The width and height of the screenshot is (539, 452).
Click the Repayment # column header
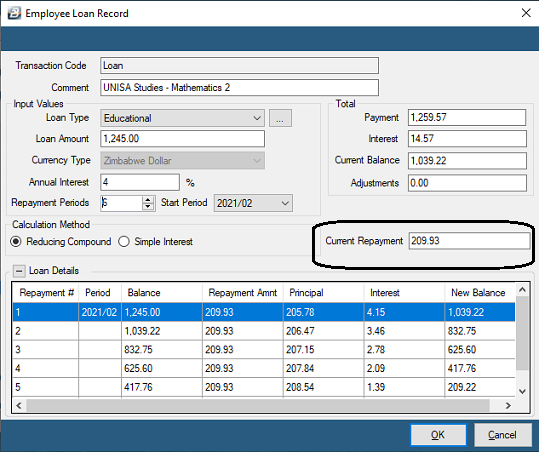tap(46, 293)
